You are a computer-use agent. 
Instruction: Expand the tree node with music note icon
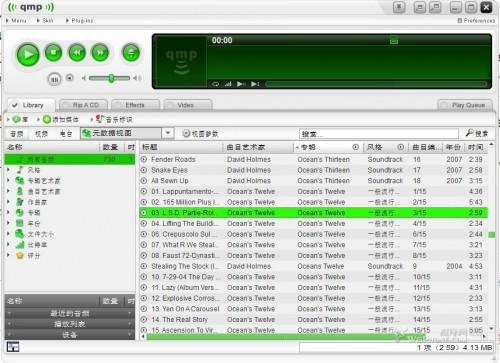click(9, 170)
